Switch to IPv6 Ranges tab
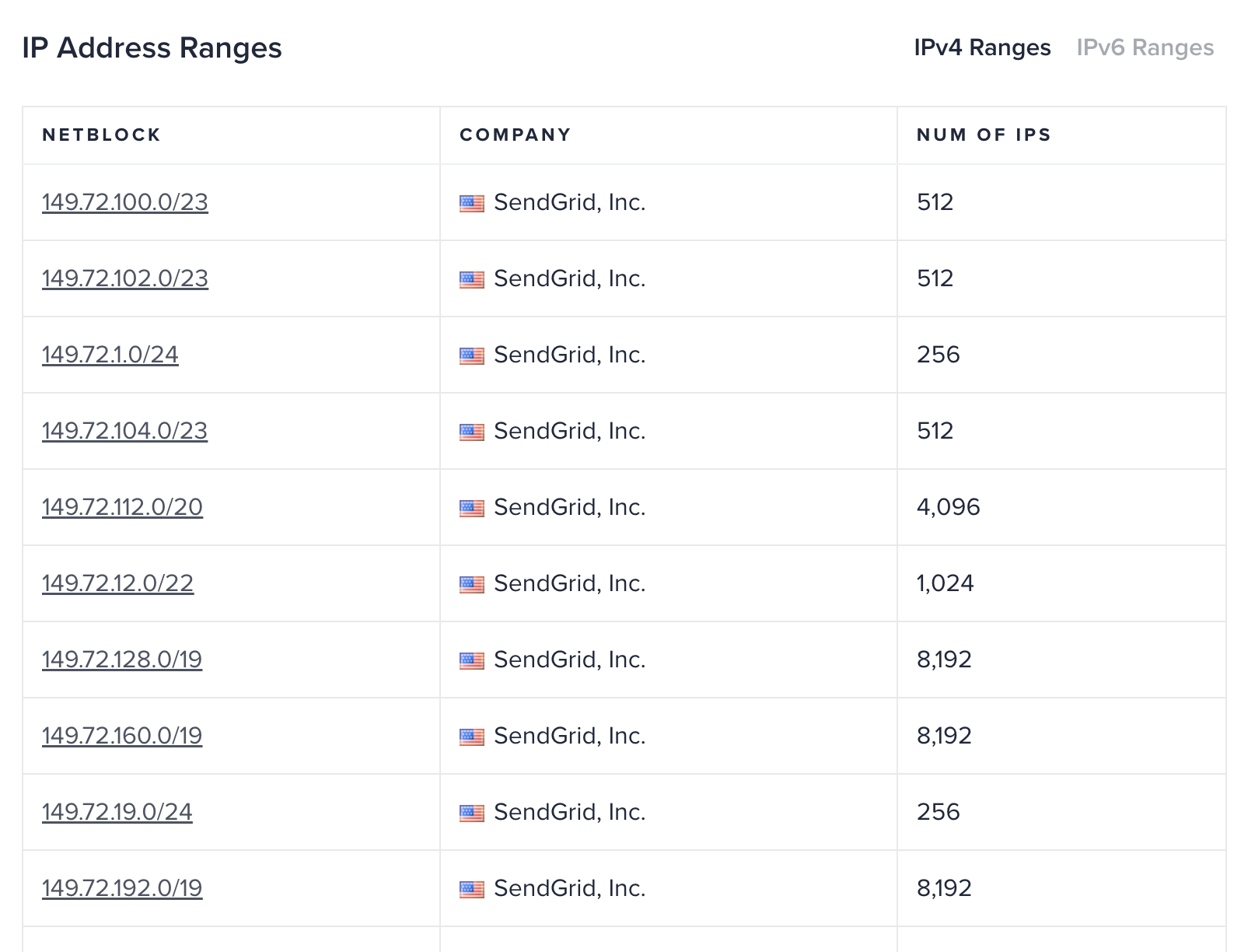This screenshot has width=1241, height=952. (x=1145, y=47)
